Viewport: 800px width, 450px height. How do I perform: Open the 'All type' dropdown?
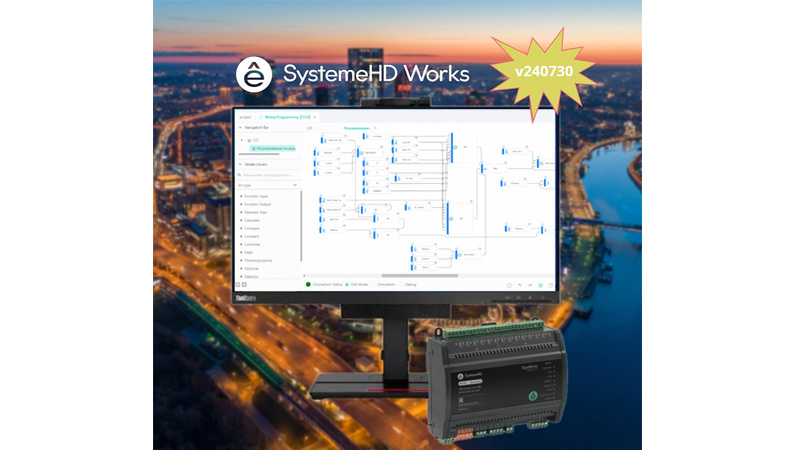tap(268, 185)
